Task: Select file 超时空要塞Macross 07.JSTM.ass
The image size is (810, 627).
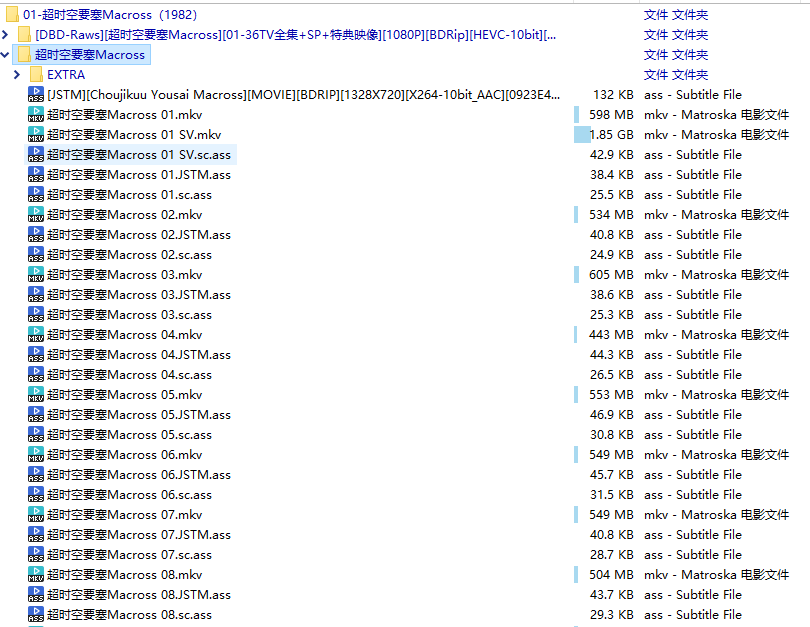Action: [139, 535]
